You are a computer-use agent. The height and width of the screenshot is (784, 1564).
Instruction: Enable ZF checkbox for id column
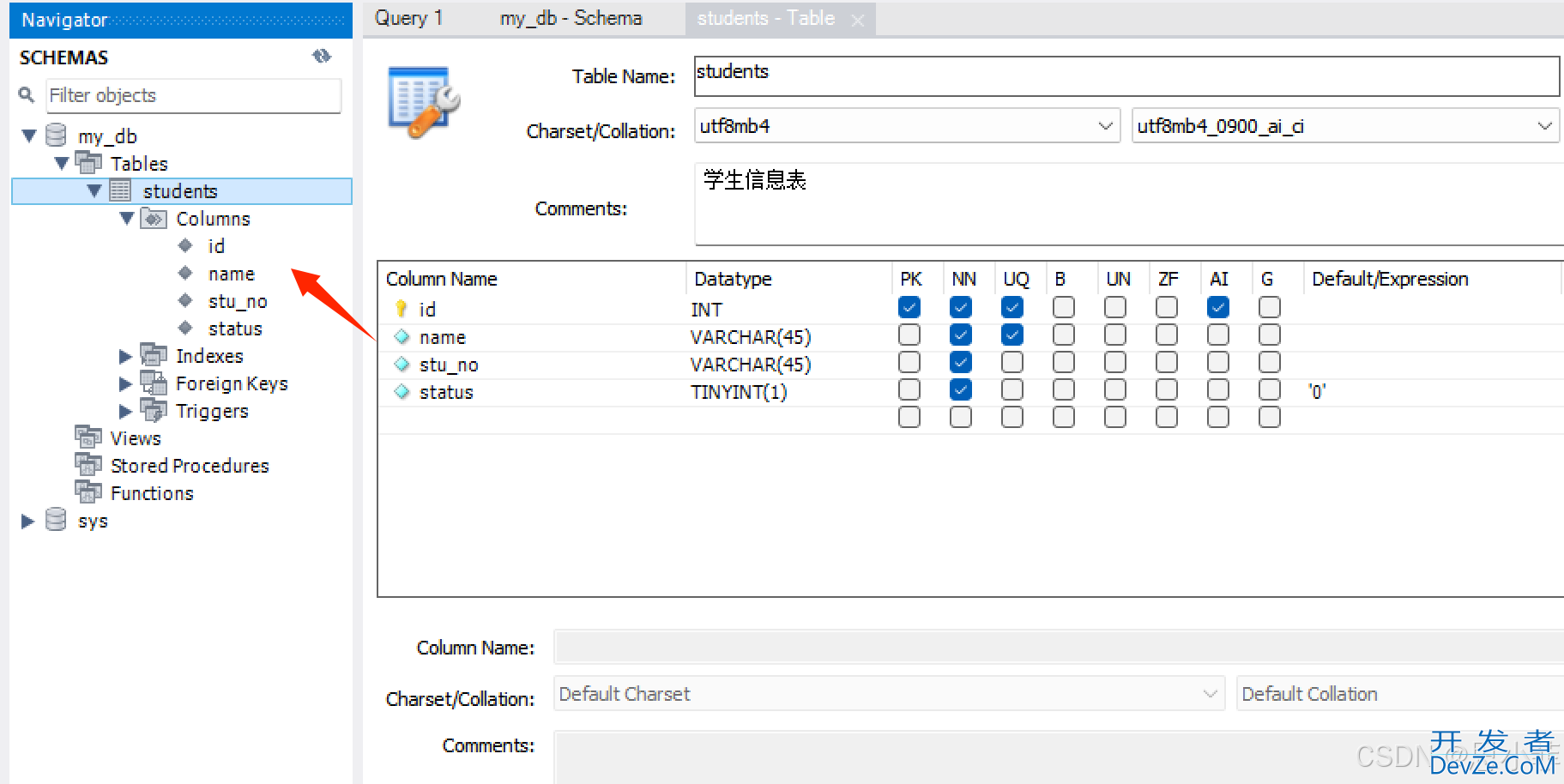point(1167,307)
